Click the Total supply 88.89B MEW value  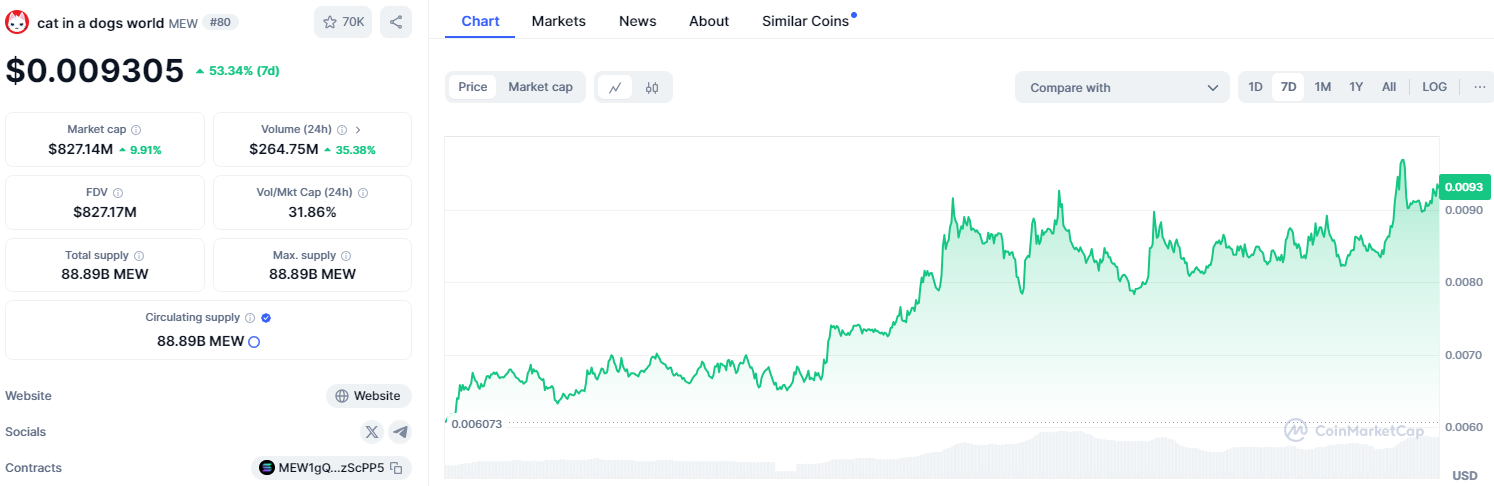coord(105,274)
